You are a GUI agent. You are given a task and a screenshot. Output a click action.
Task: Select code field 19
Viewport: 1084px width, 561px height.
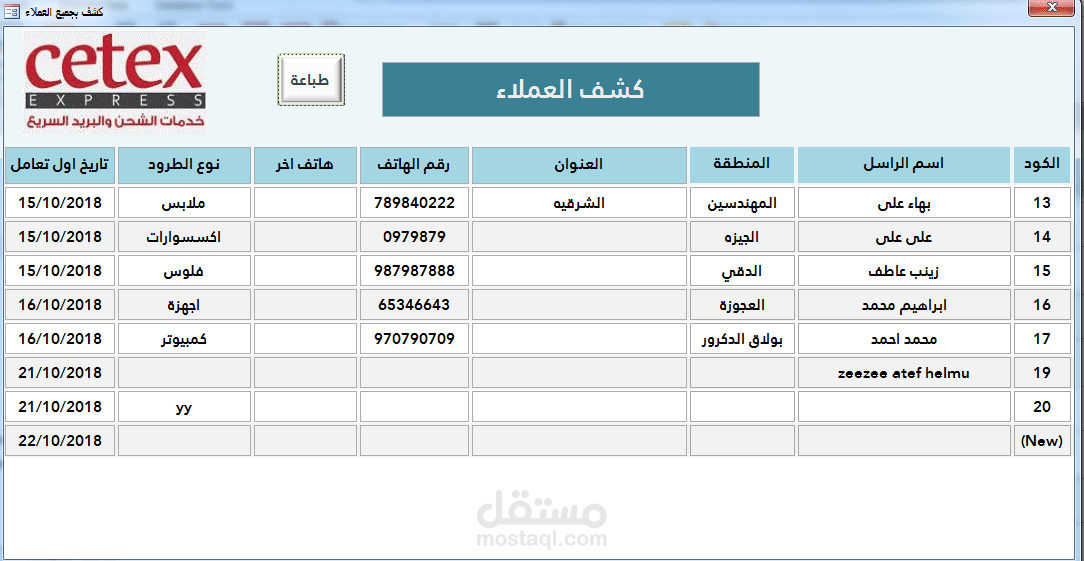click(1041, 372)
